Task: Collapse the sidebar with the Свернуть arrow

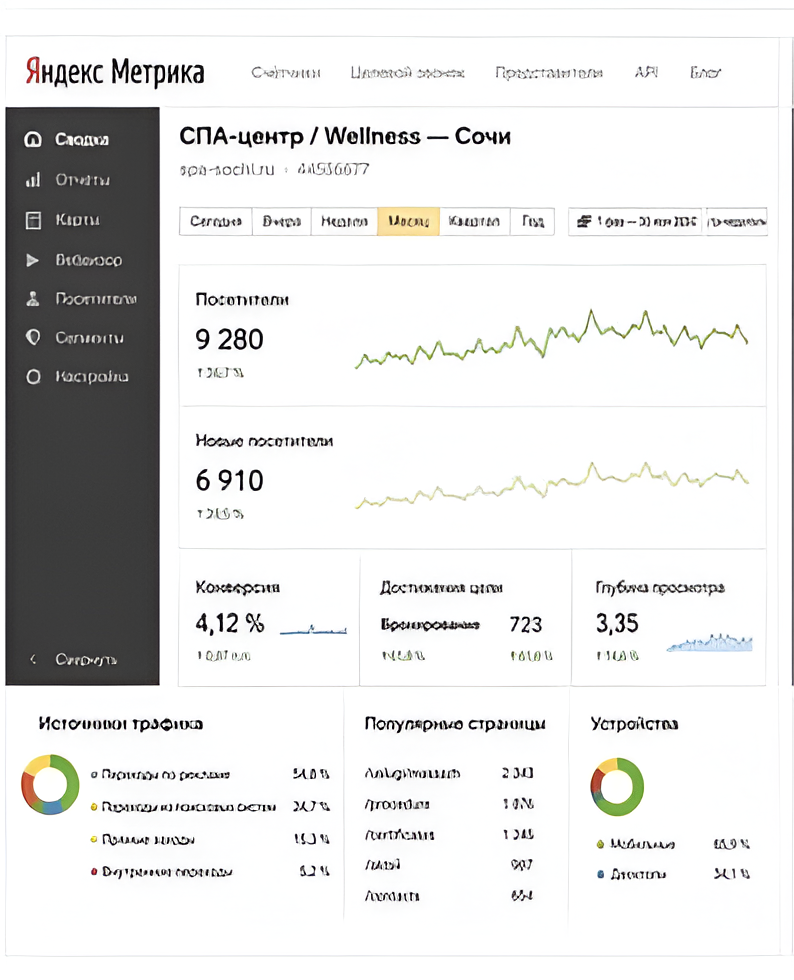Action: (x=33, y=660)
